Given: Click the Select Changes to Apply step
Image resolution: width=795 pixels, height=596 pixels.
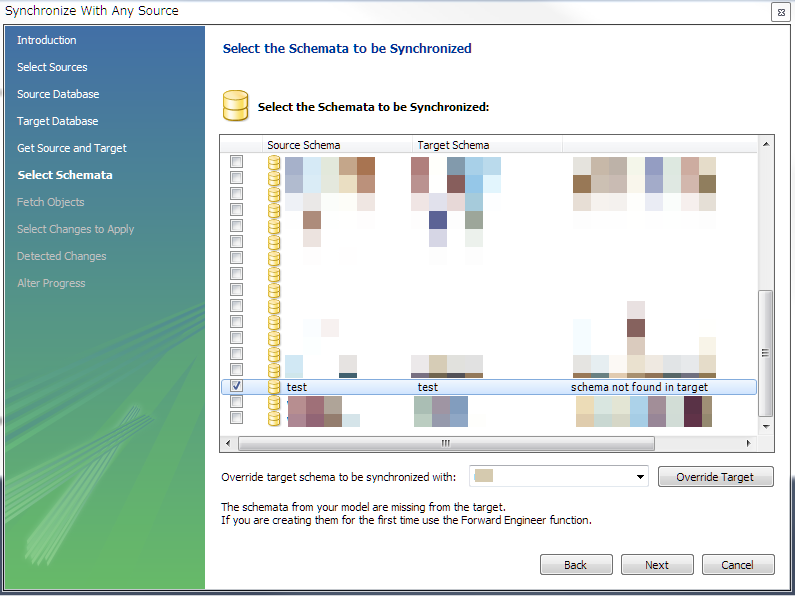Looking at the screenshot, I should [75, 229].
